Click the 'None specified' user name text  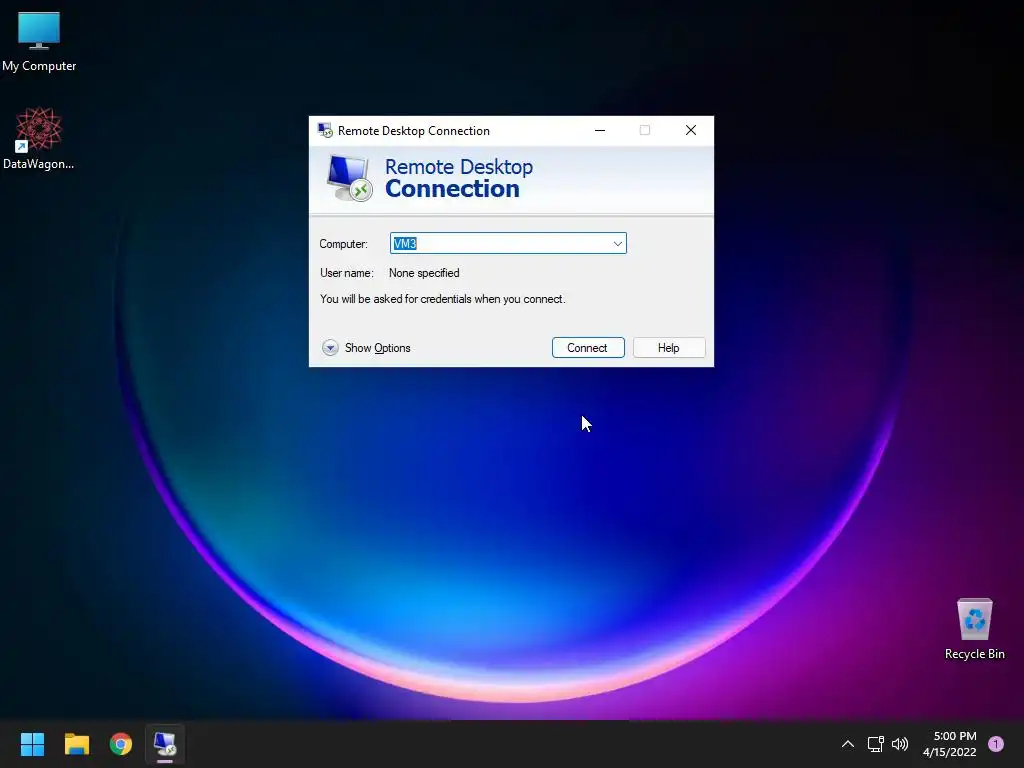click(x=424, y=273)
